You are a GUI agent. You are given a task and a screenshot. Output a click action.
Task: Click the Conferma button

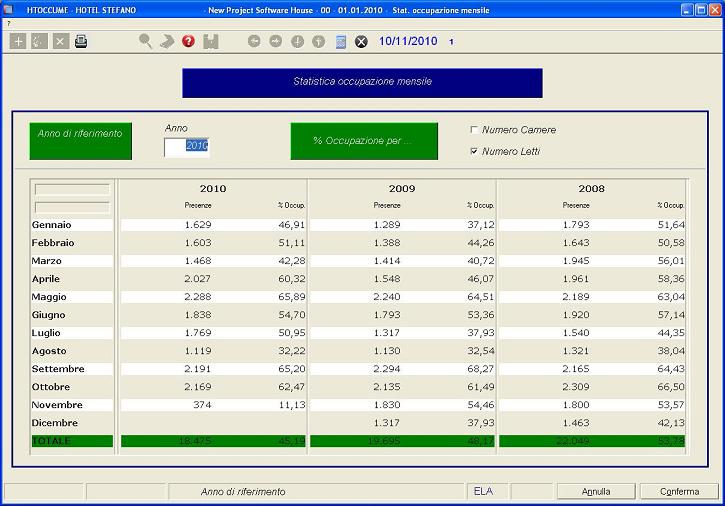679,491
